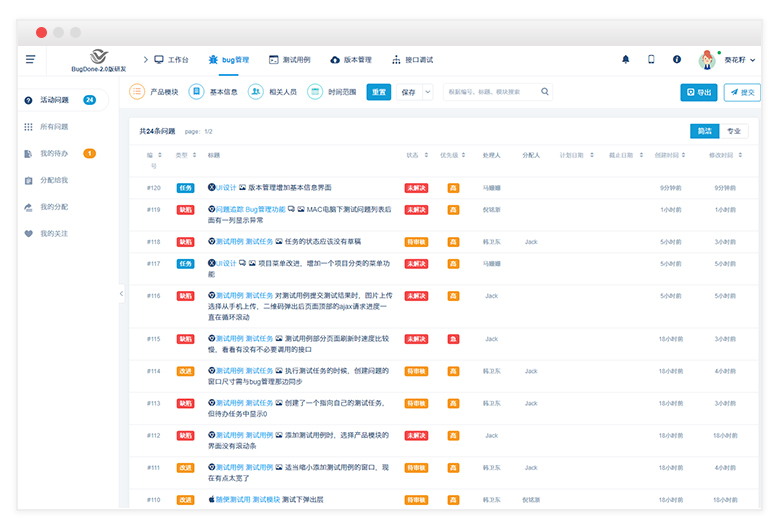The width and height of the screenshot is (780, 528).
Task: Collapse the left sidebar panel handle
Action: (x=121, y=294)
